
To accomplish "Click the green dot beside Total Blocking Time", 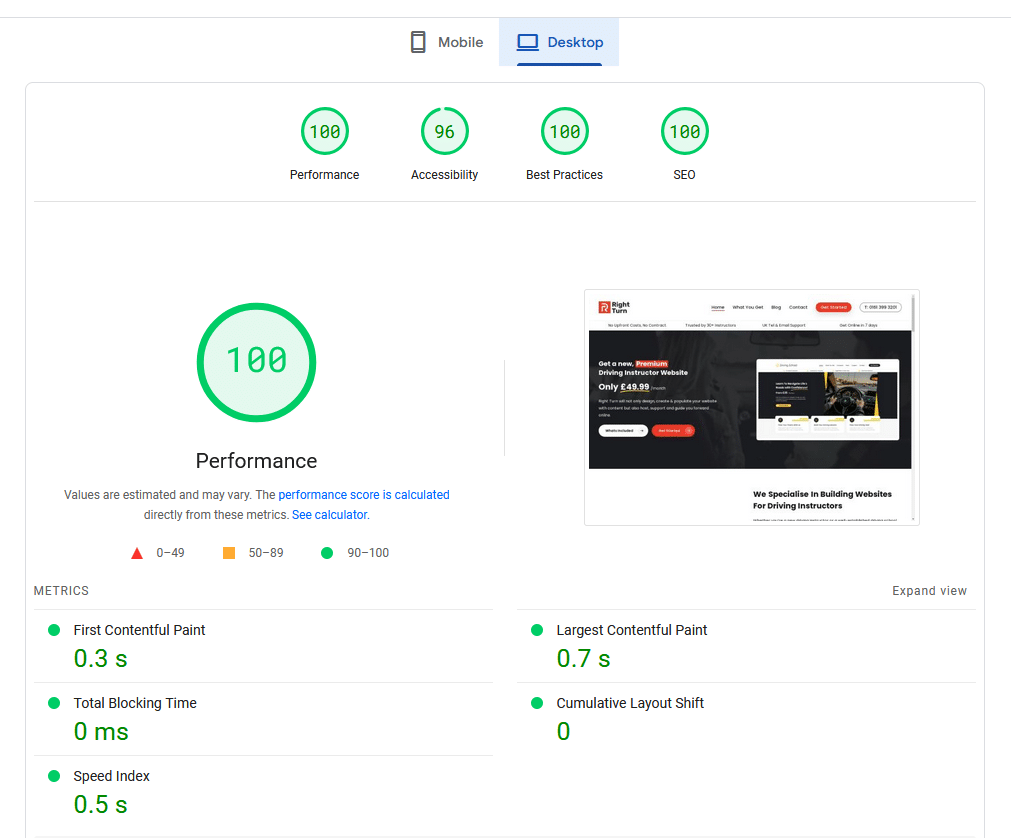I will point(54,703).
